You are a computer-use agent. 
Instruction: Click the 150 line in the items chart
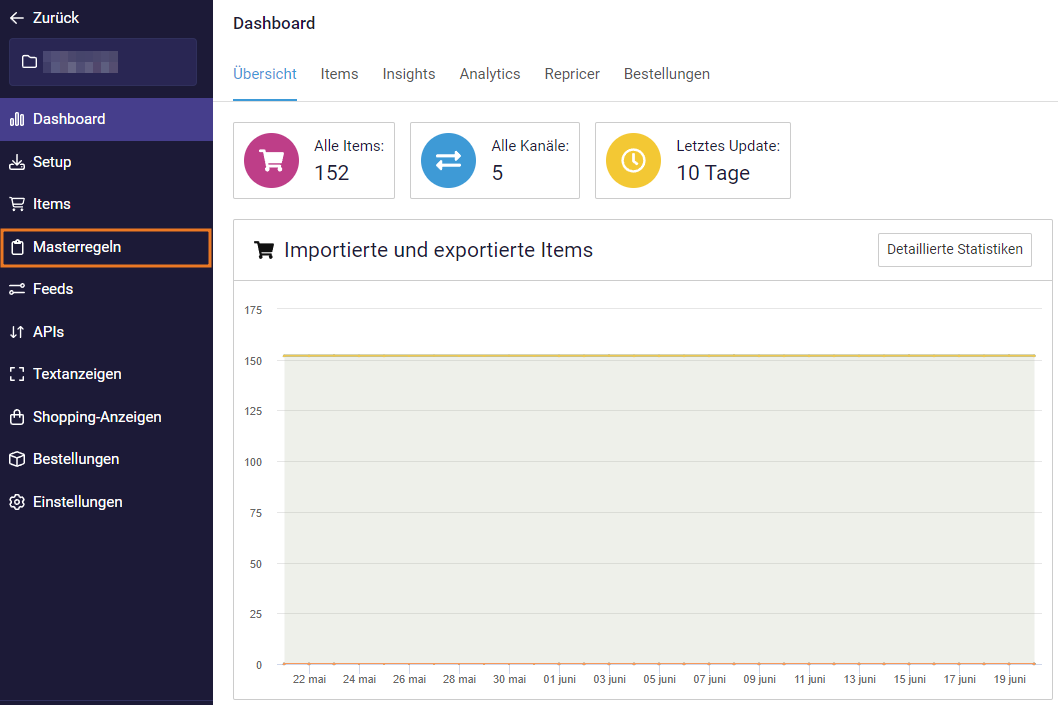click(660, 355)
